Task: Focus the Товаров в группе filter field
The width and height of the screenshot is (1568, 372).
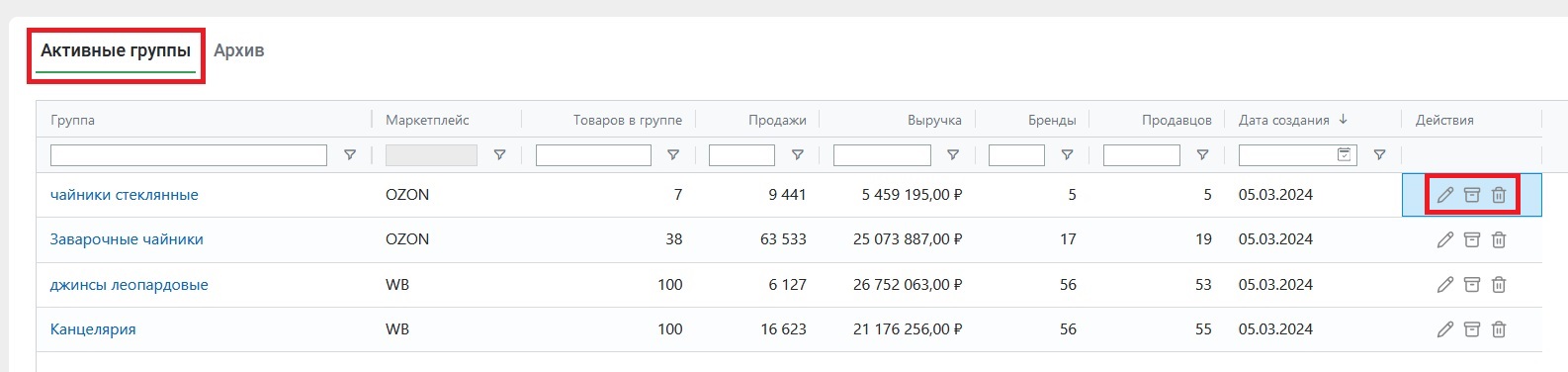Action: (x=593, y=155)
